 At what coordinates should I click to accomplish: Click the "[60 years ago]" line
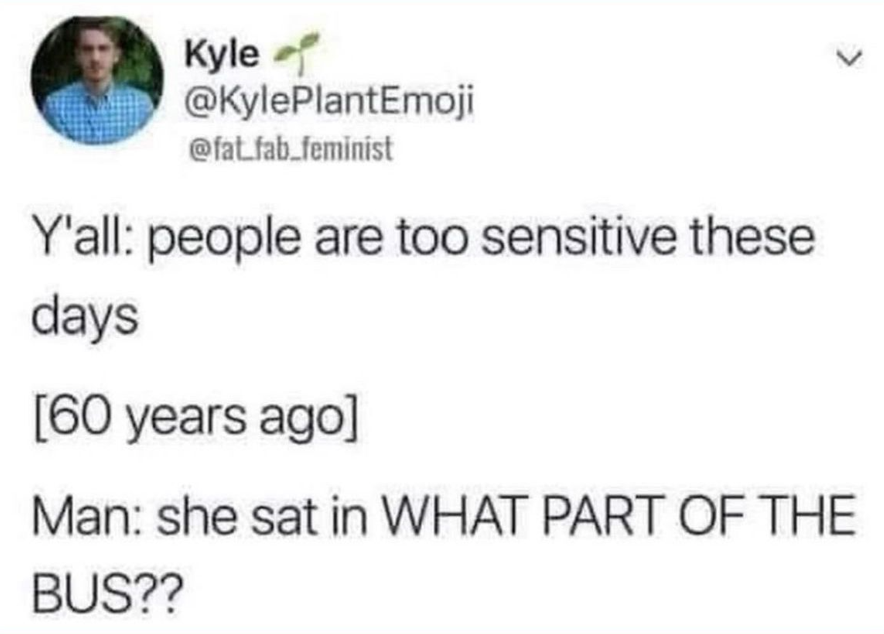pyautogui.click(x=195, y=419)
